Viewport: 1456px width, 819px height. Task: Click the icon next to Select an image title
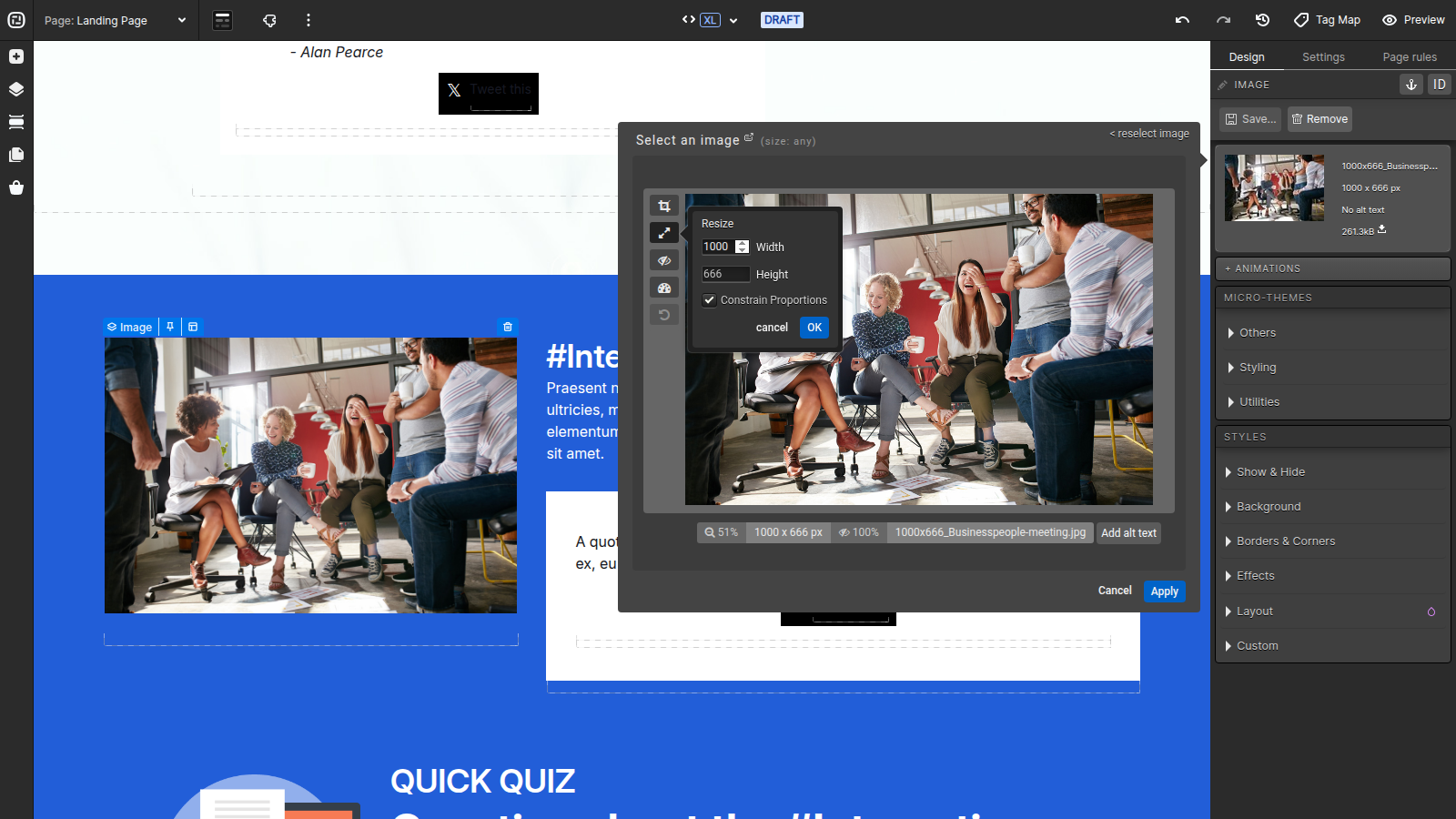point(749,138)
